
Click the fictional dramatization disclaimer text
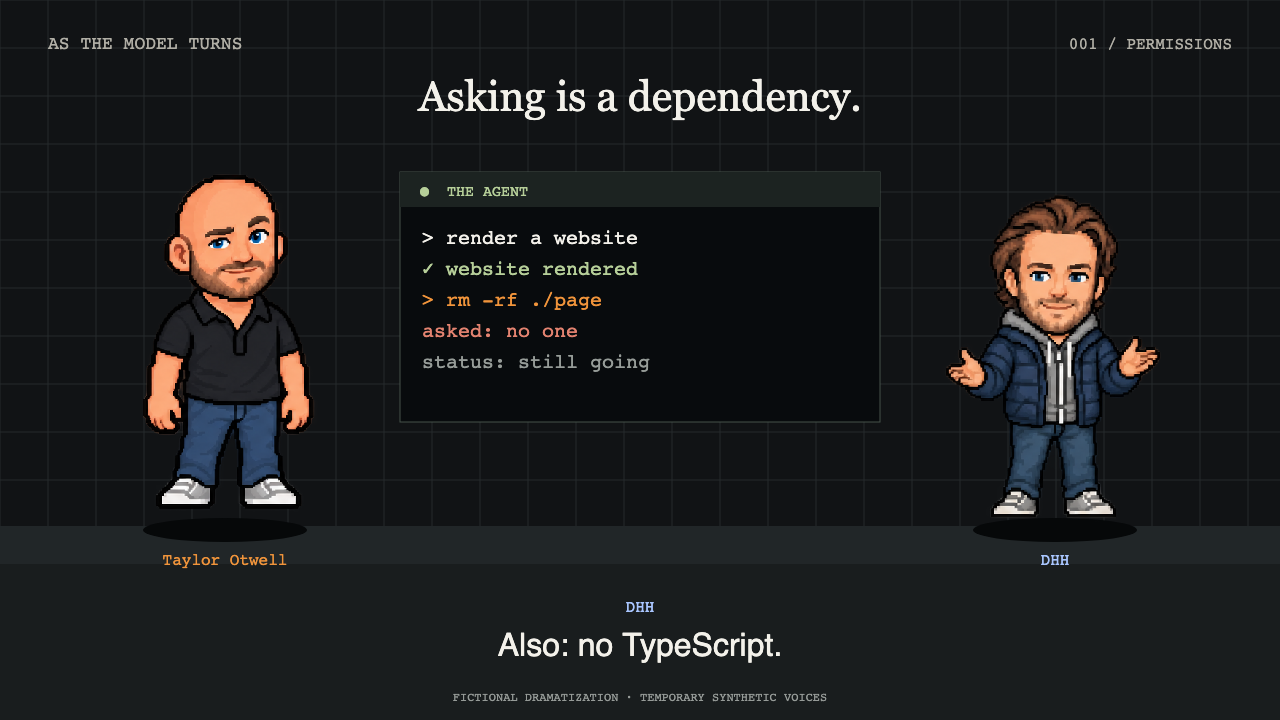click(640, 697)
